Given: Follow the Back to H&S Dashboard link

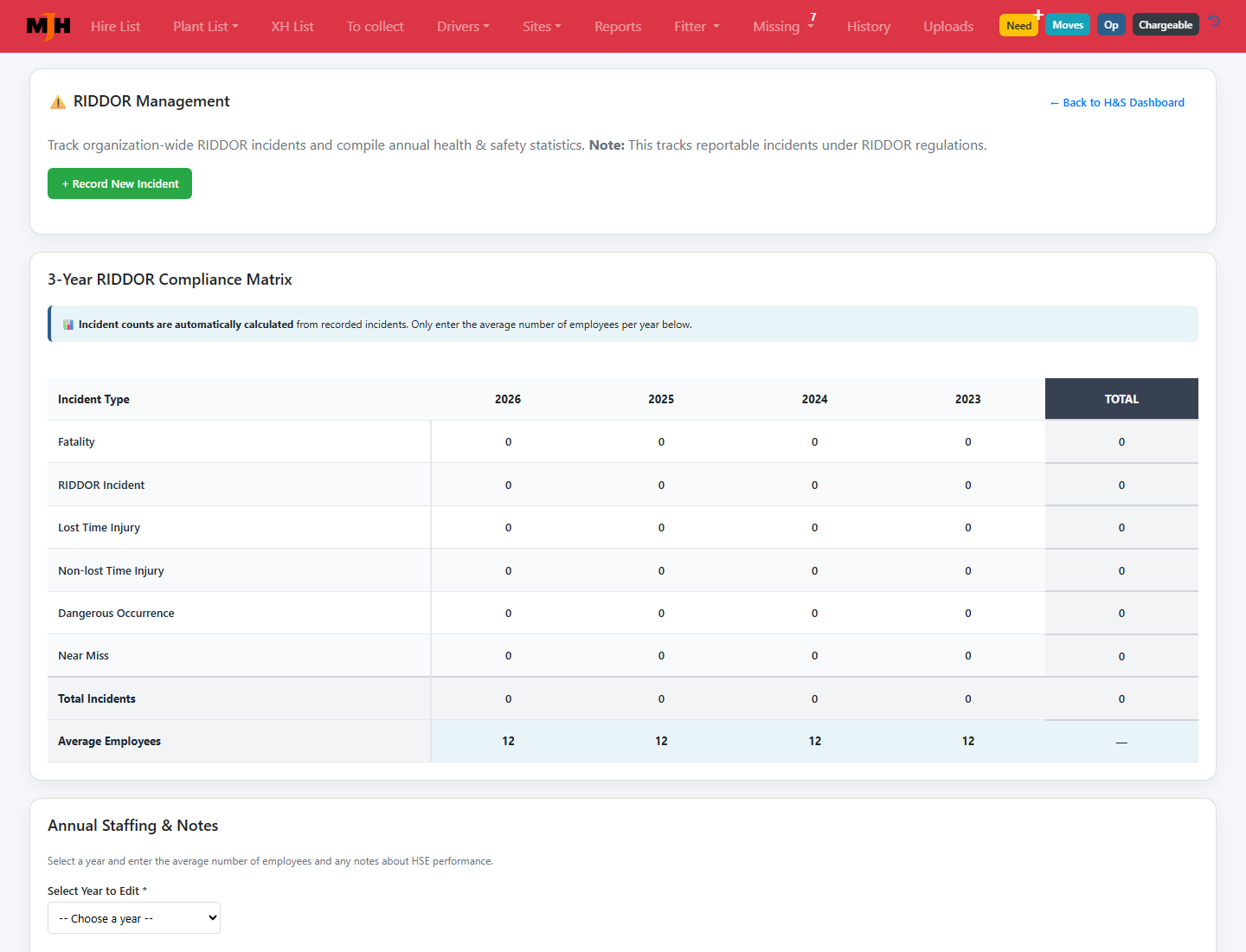Looking at the screenshot, I should (1116, 102).
